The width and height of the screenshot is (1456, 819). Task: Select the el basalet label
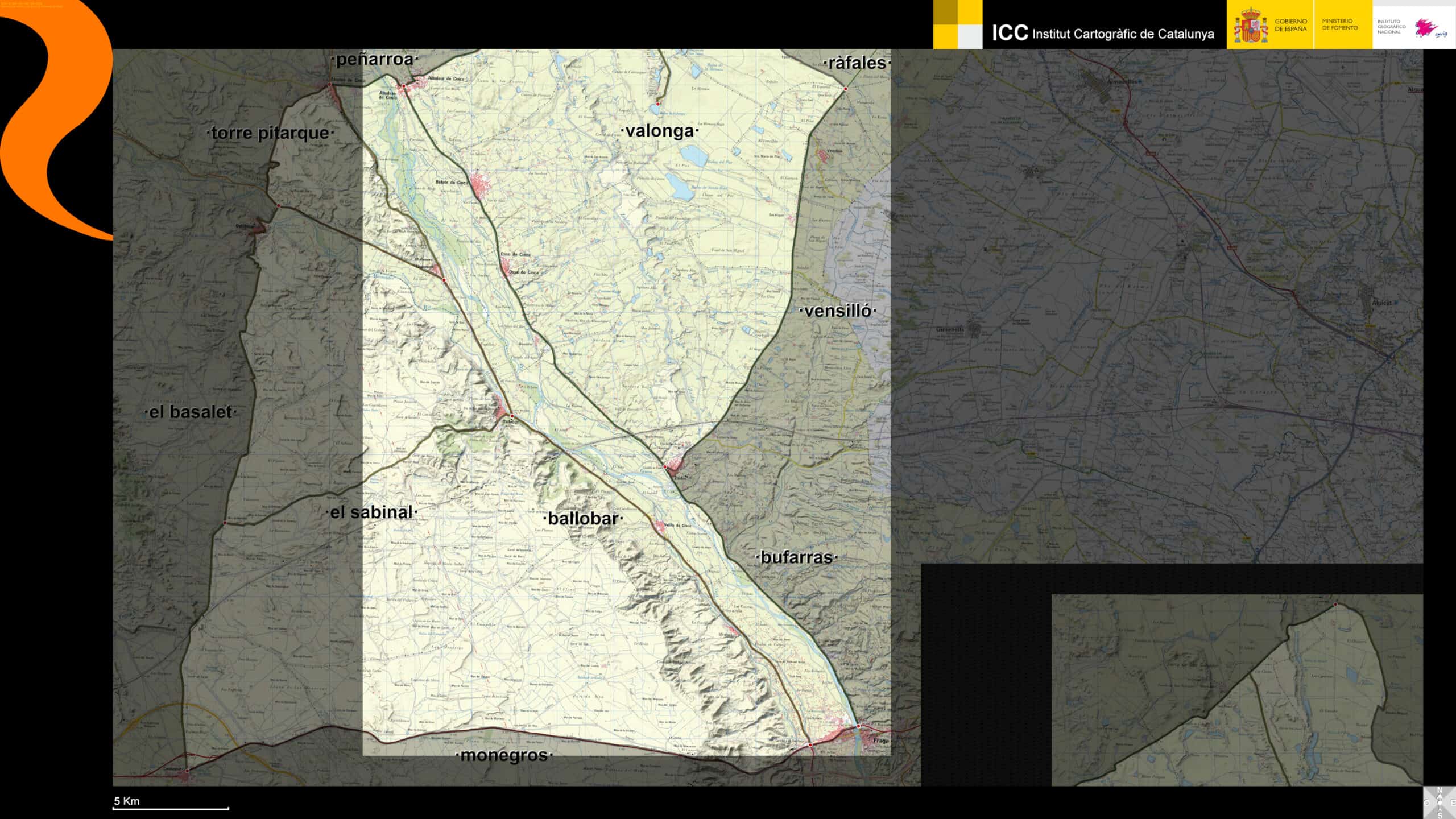191,412
